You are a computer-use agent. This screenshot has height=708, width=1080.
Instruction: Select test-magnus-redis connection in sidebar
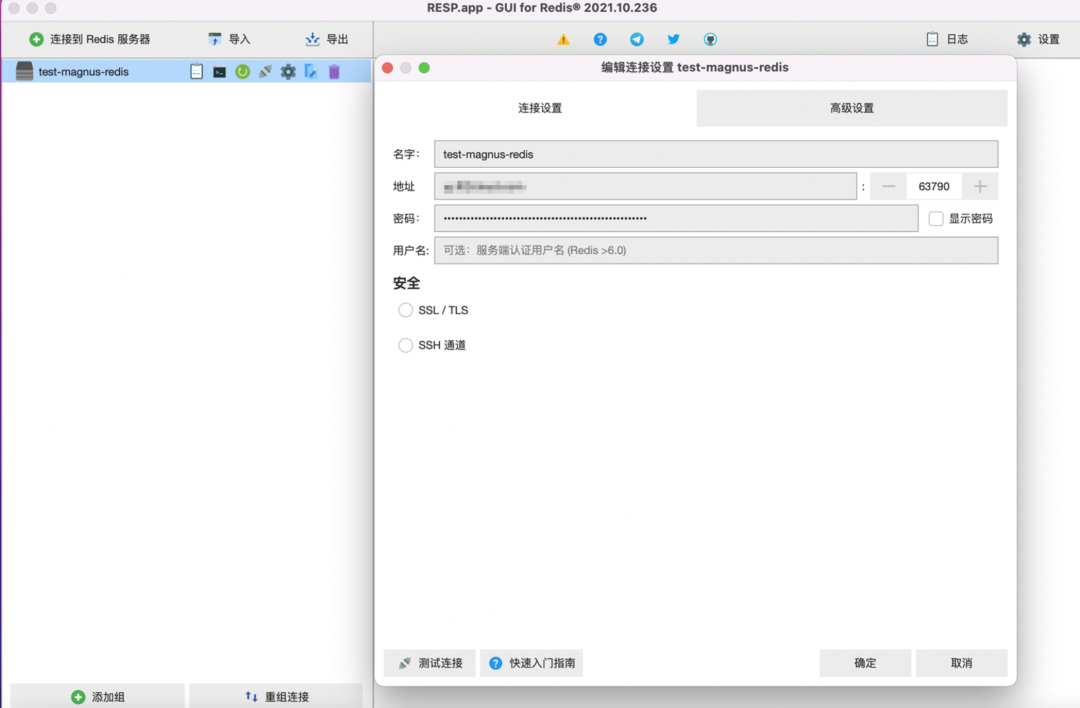pos(186,71)
